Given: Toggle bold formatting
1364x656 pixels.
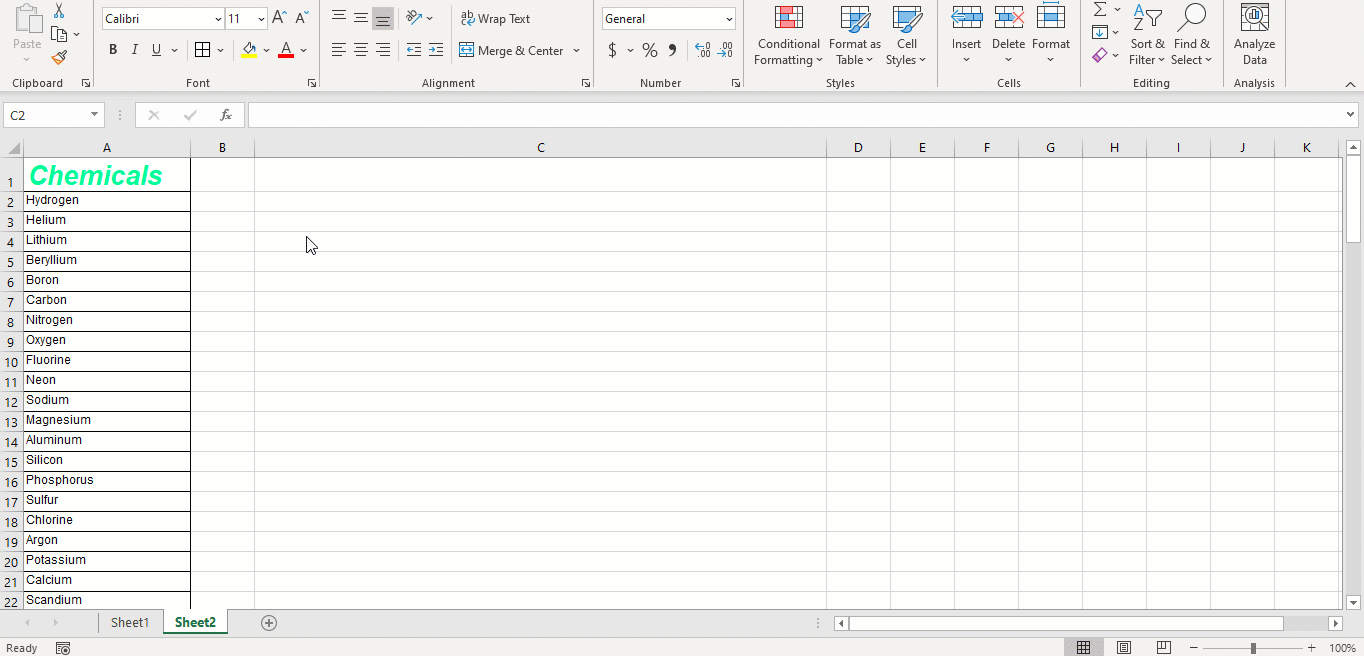Looking at the screenshot, I should tap(112, 49).
